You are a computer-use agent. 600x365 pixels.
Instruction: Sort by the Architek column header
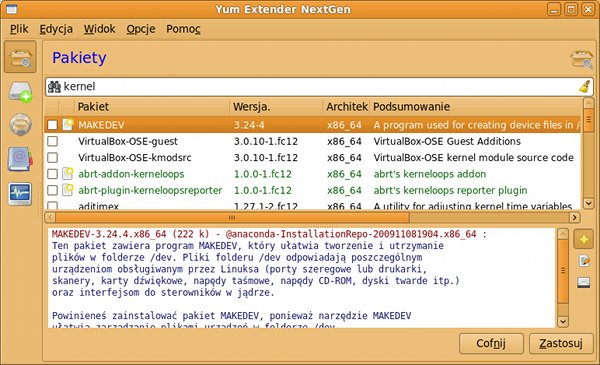click(347, 107)
